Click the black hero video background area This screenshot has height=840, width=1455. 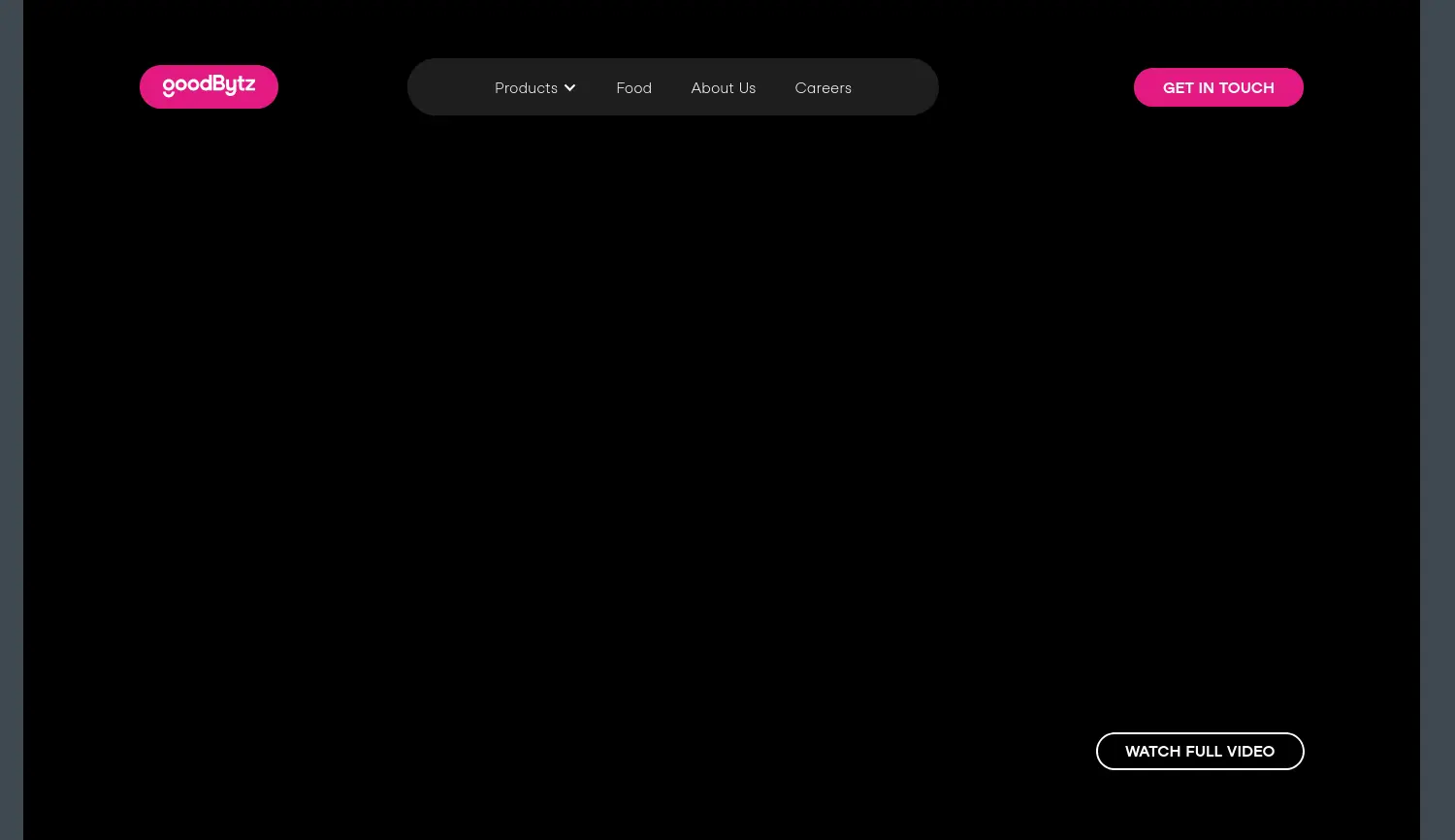[x=679, y=436]
